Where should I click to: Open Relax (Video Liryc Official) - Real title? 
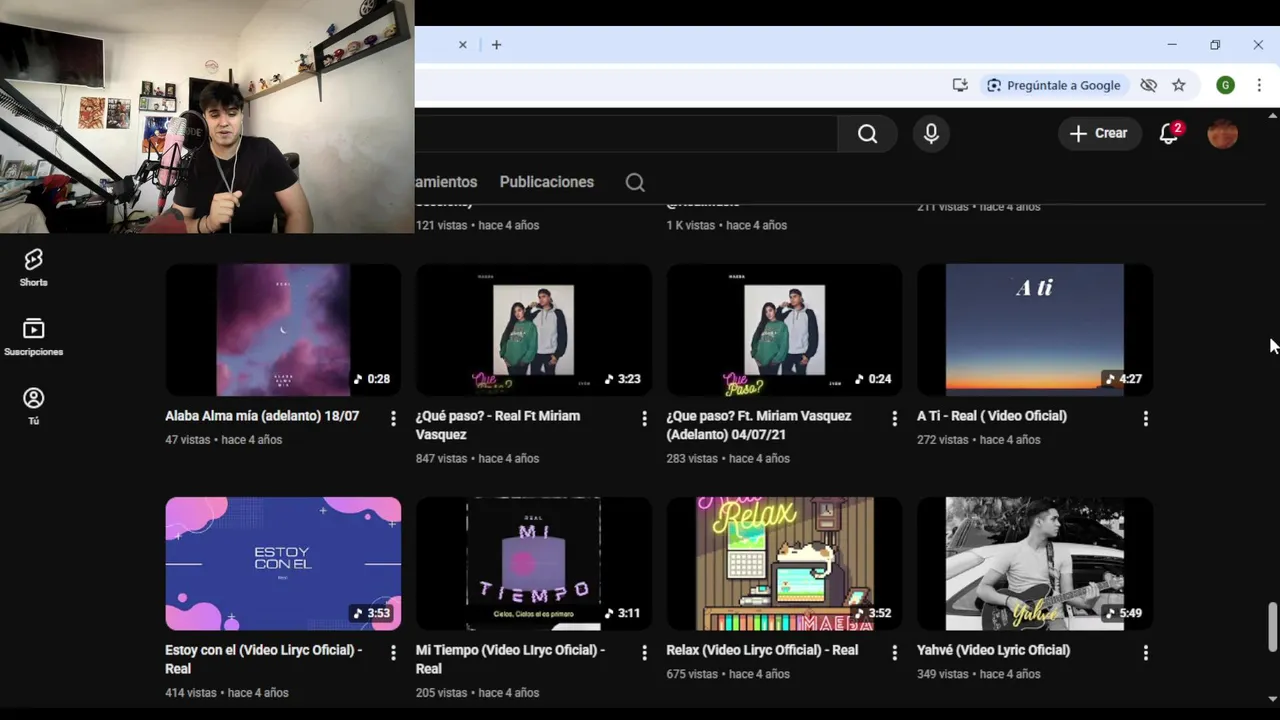pyautogui.click(x=762, y=650)
